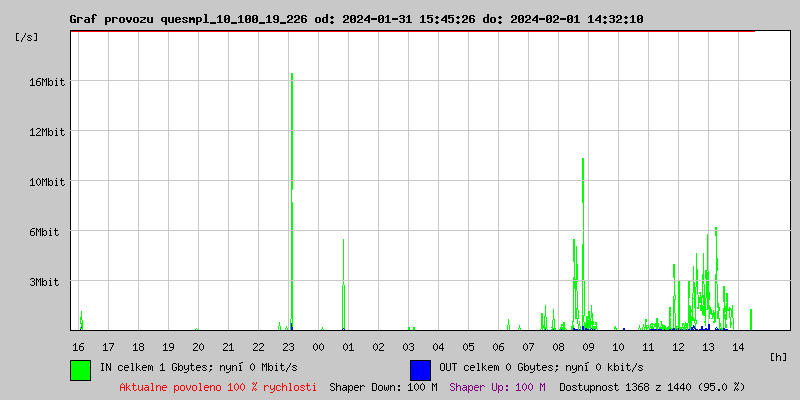Screen dimensions: 800x400
Task: Click the purple 'Shaper Up: 100 M' label
Action: coord(497,386)
